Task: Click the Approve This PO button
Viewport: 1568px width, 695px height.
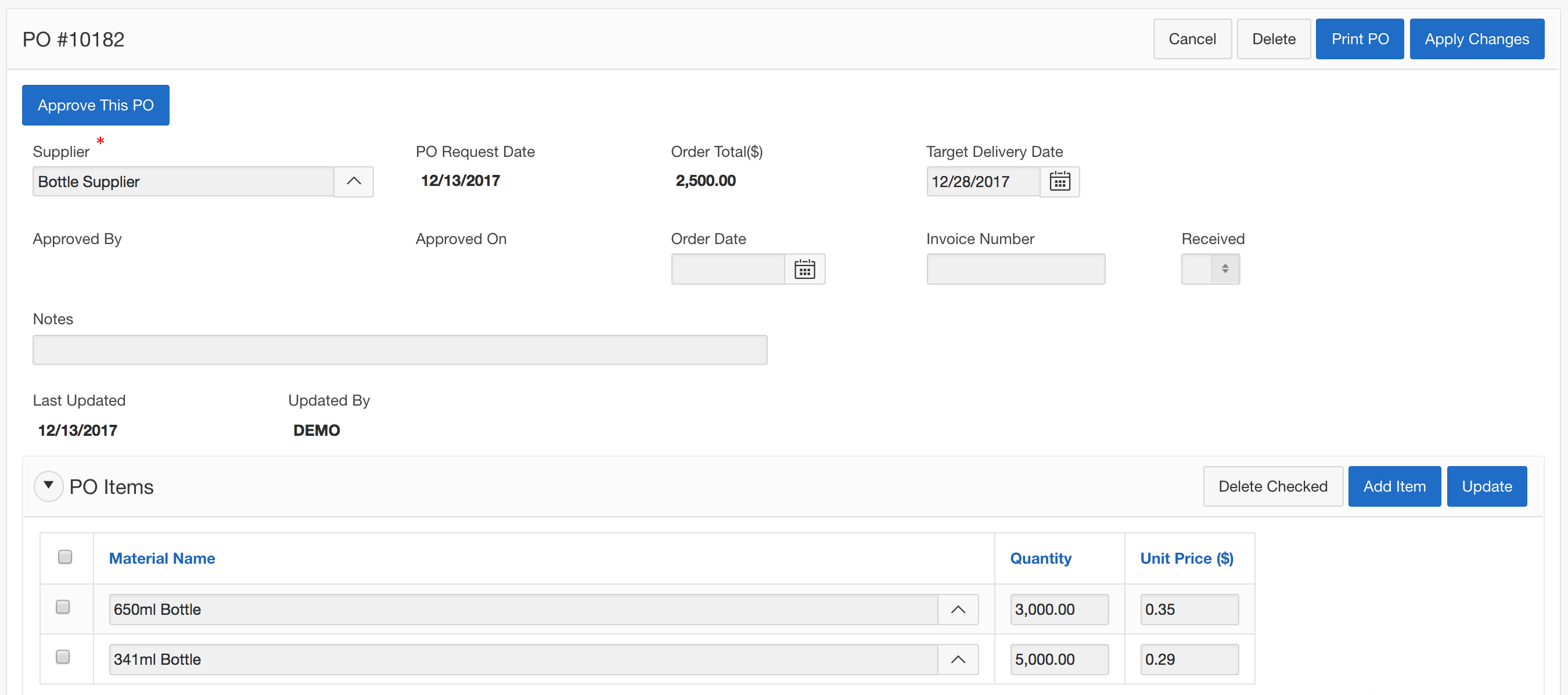Action: (x=96, y=105)
